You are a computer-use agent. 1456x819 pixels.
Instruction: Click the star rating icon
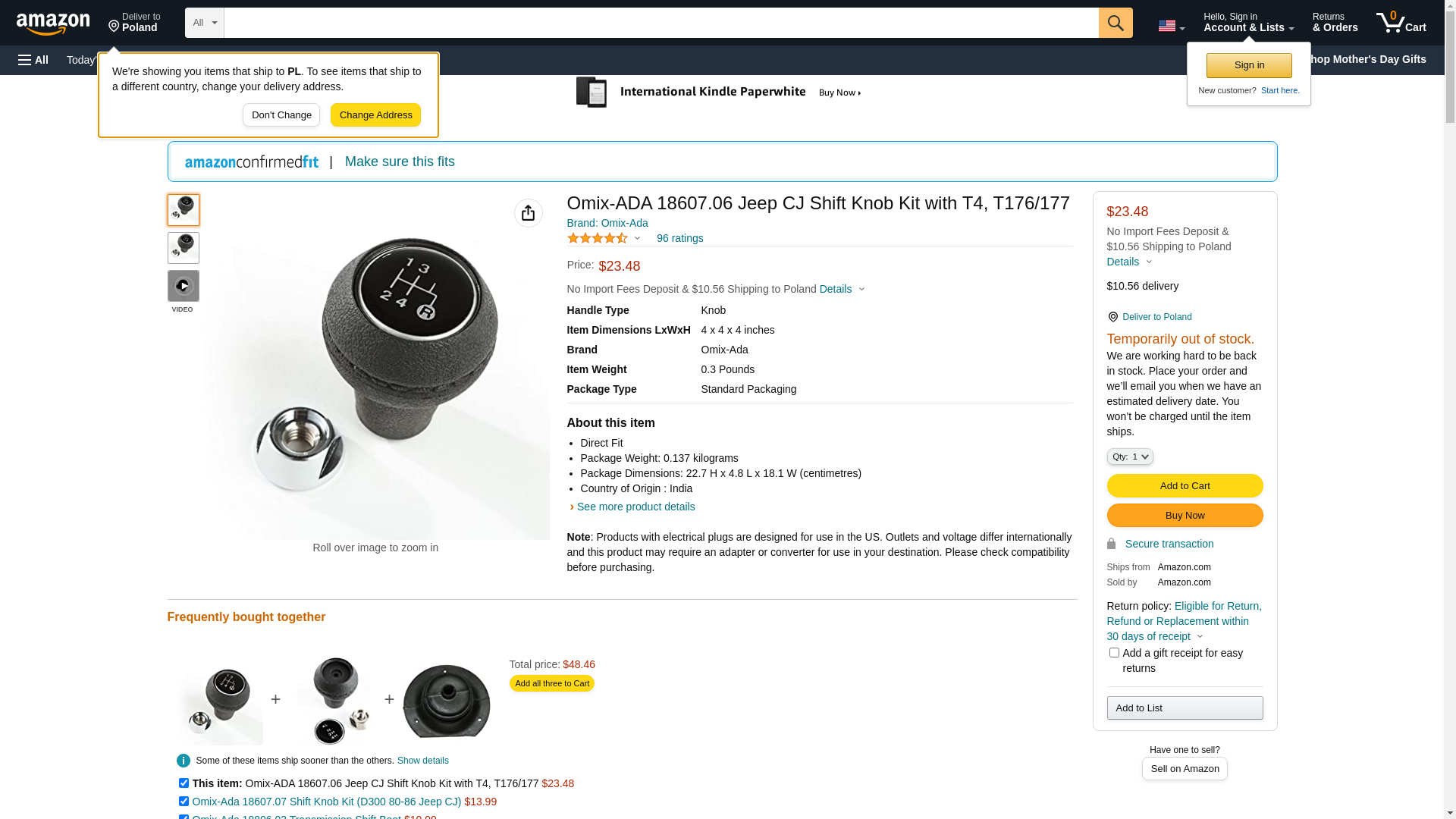tap(598, 238)
